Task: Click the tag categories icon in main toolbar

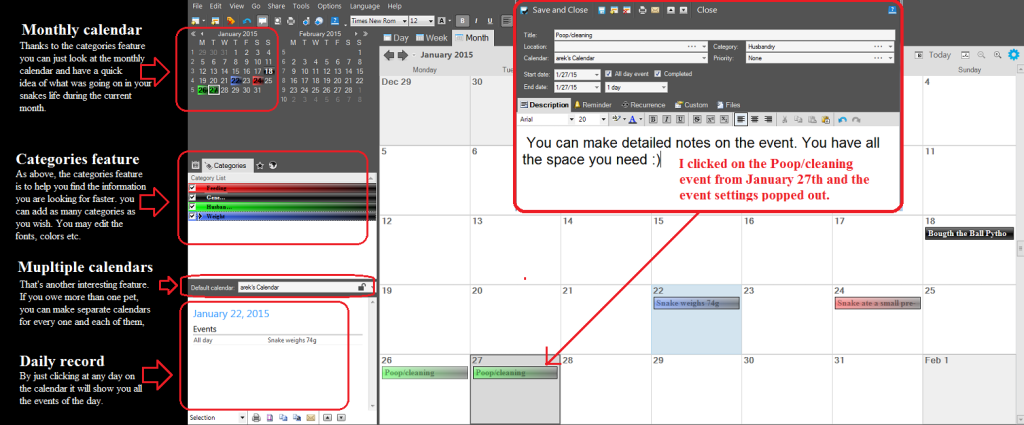Action: 231,21
